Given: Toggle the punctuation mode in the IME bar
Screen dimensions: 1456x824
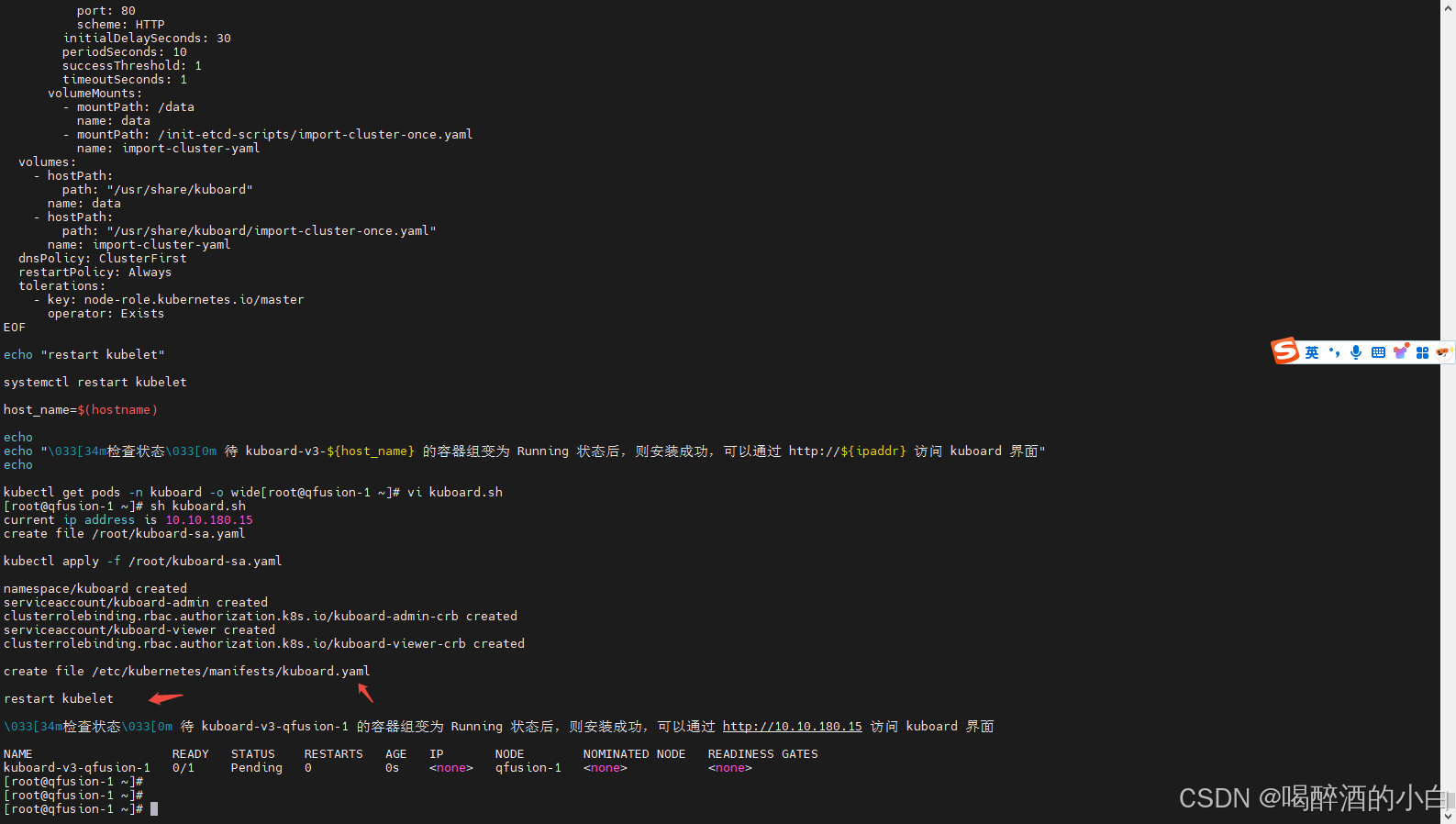Looking at the screenshot, I should (1334, 352).
